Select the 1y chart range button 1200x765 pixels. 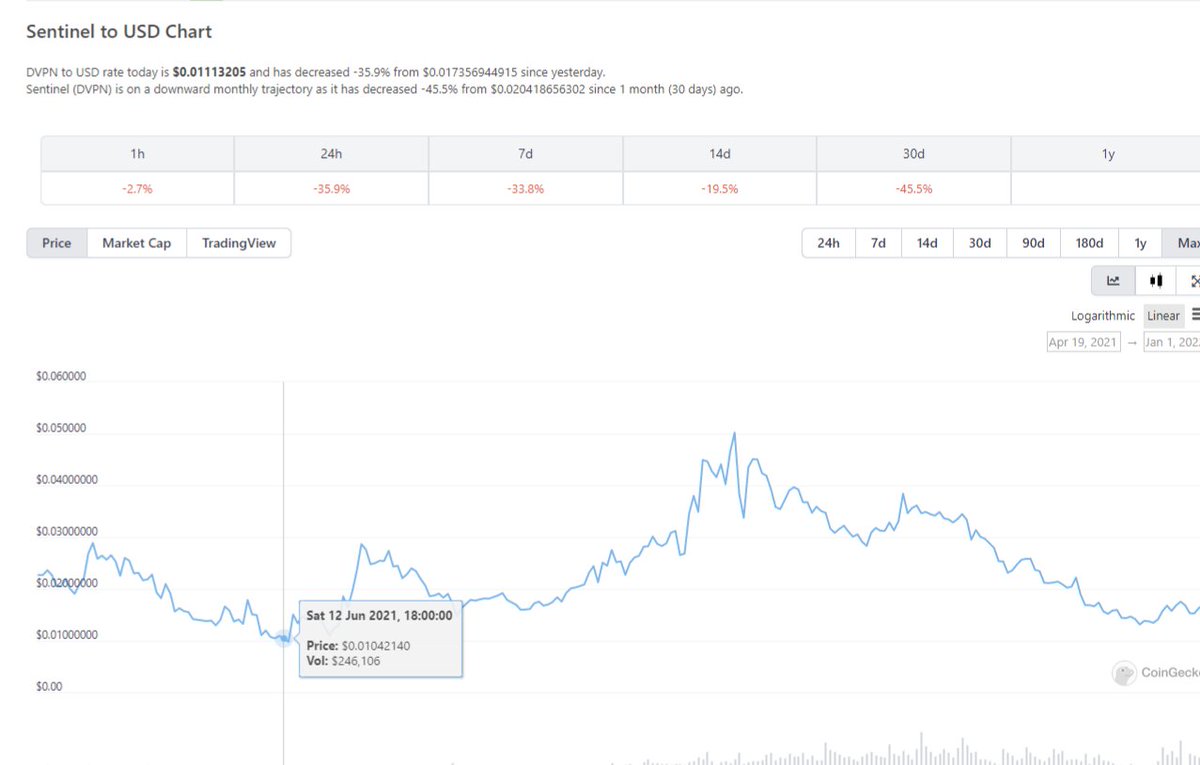(1140, 243)
